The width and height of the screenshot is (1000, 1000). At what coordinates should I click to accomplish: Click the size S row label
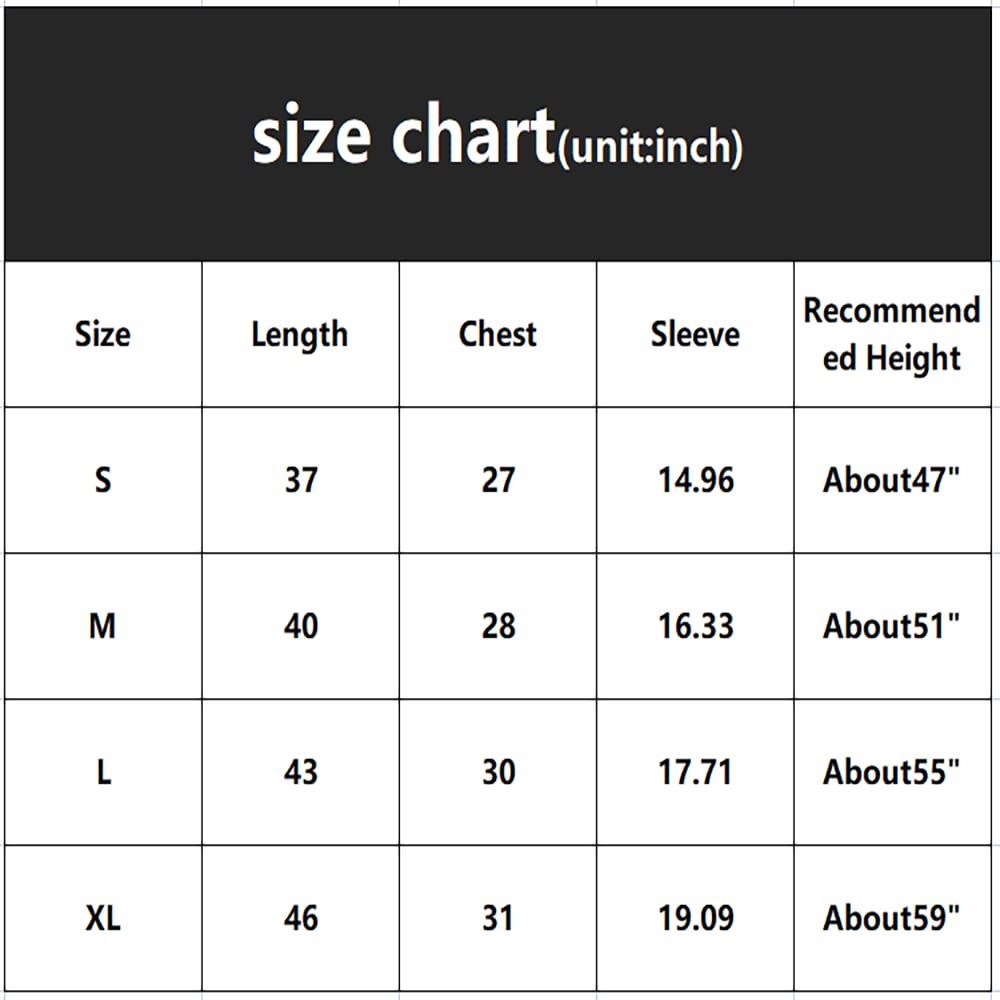coord(103,480)
